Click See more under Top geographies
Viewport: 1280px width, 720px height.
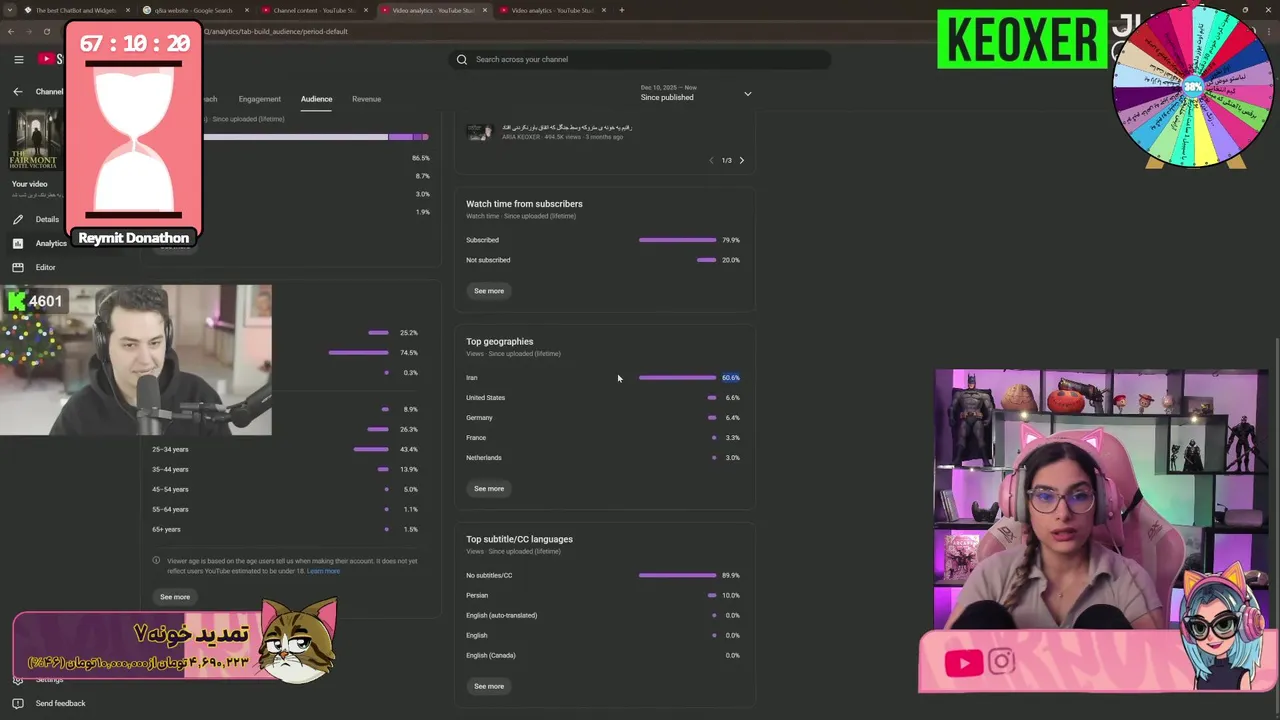489,489
